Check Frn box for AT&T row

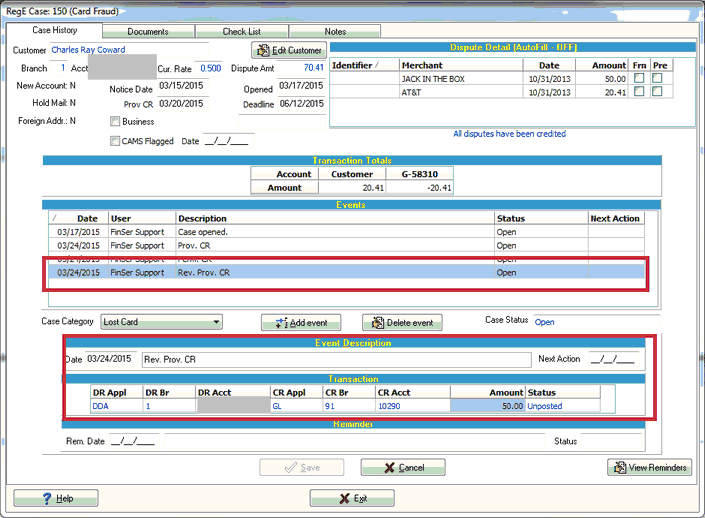tap(639, 92)
